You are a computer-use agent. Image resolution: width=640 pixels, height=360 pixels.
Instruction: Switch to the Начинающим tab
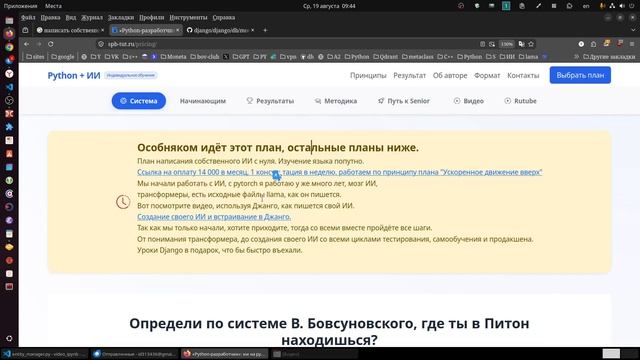203,101
